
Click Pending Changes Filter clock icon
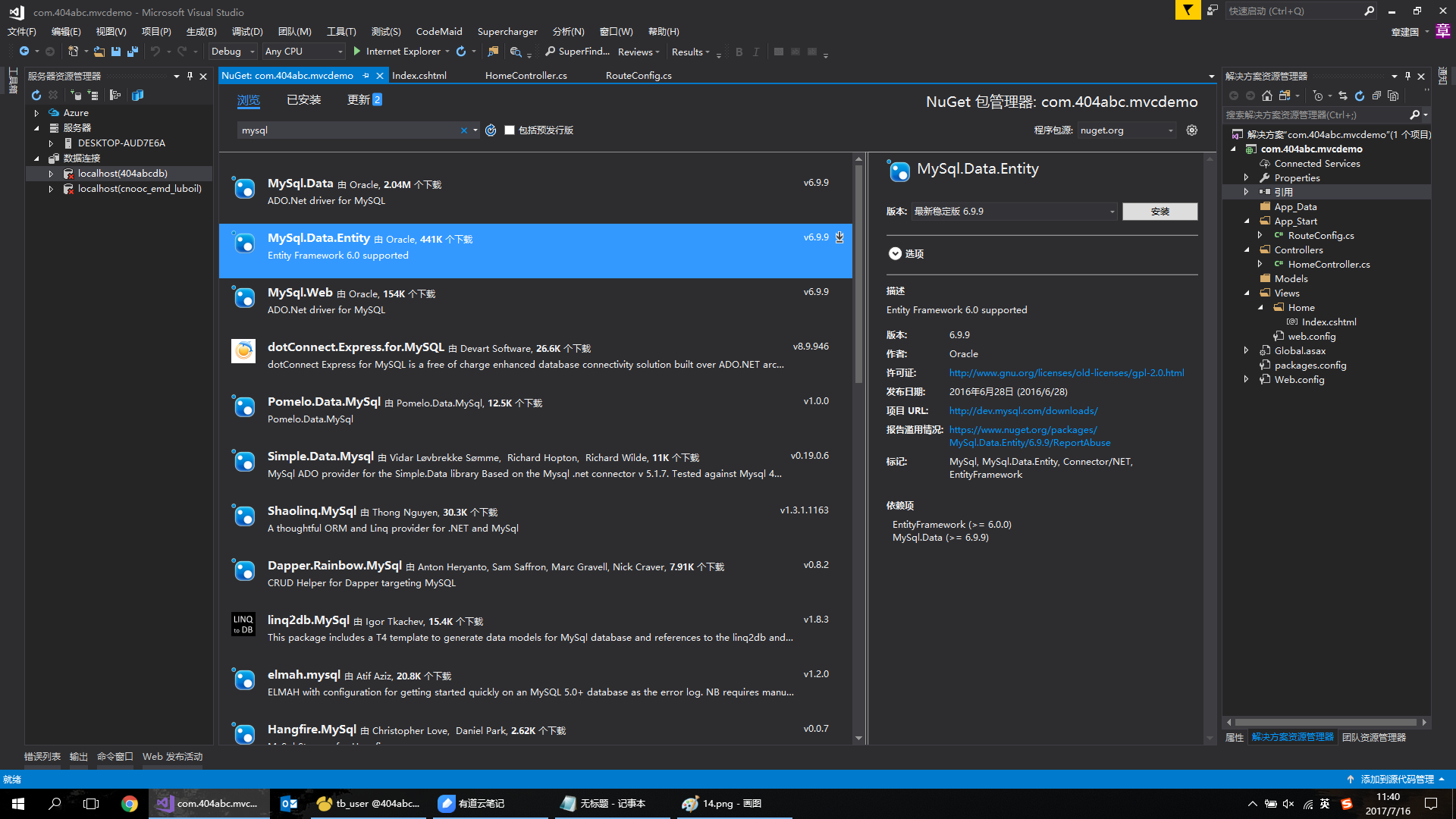point(1318,96)
